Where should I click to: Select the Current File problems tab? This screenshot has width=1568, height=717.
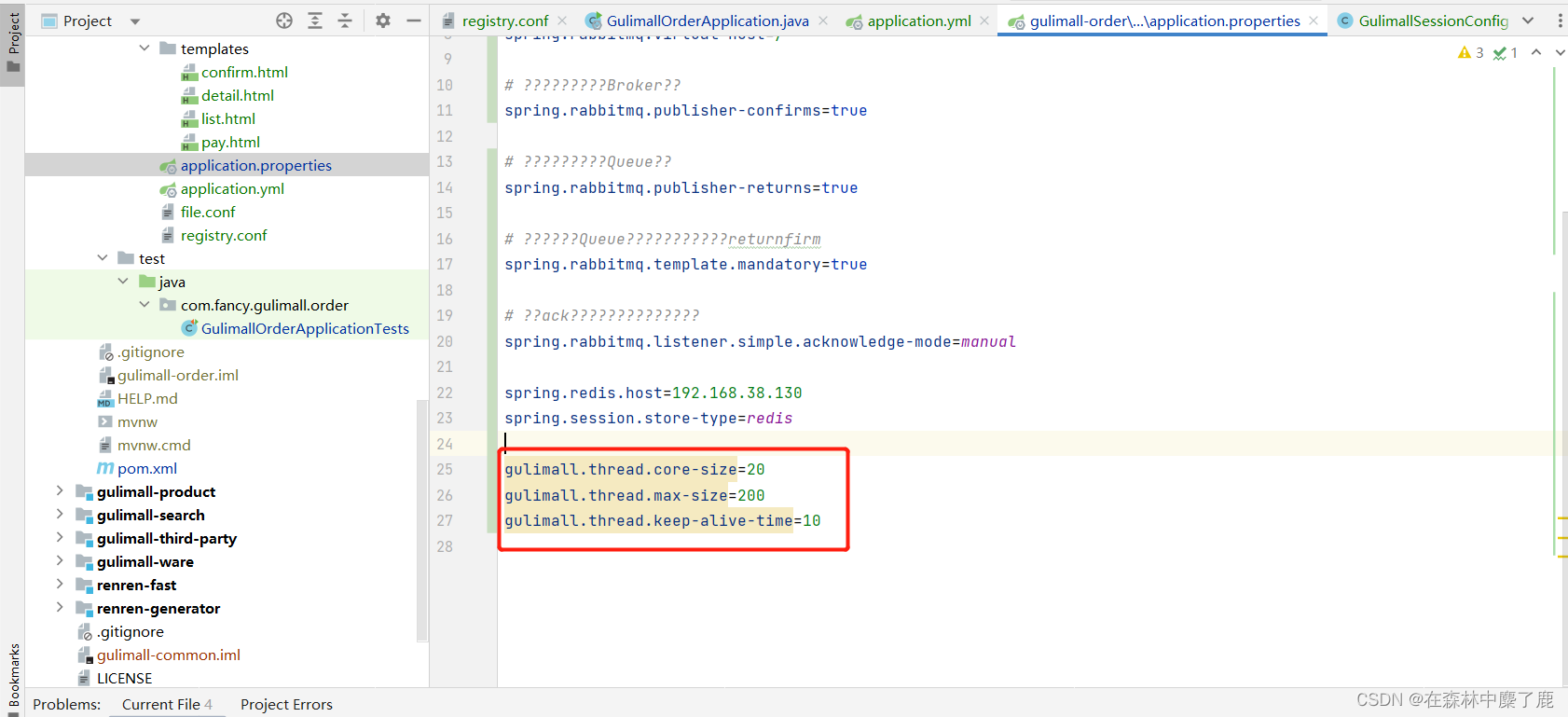167,704
